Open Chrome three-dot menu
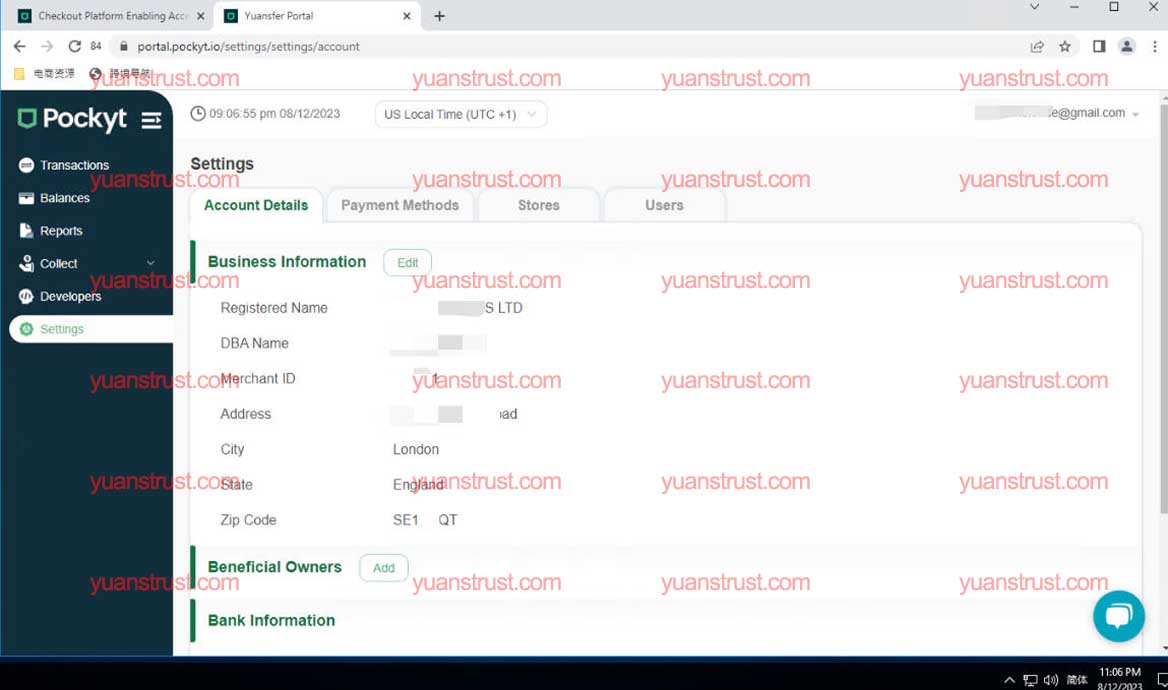This screenshot has height=690, width=1168. tap(1155, 46)
